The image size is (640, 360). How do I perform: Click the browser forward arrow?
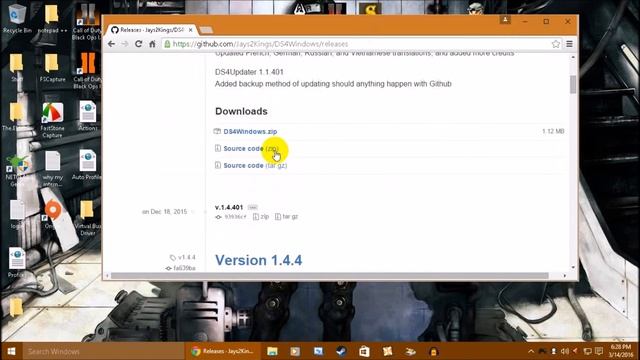(x=124, y=44)
